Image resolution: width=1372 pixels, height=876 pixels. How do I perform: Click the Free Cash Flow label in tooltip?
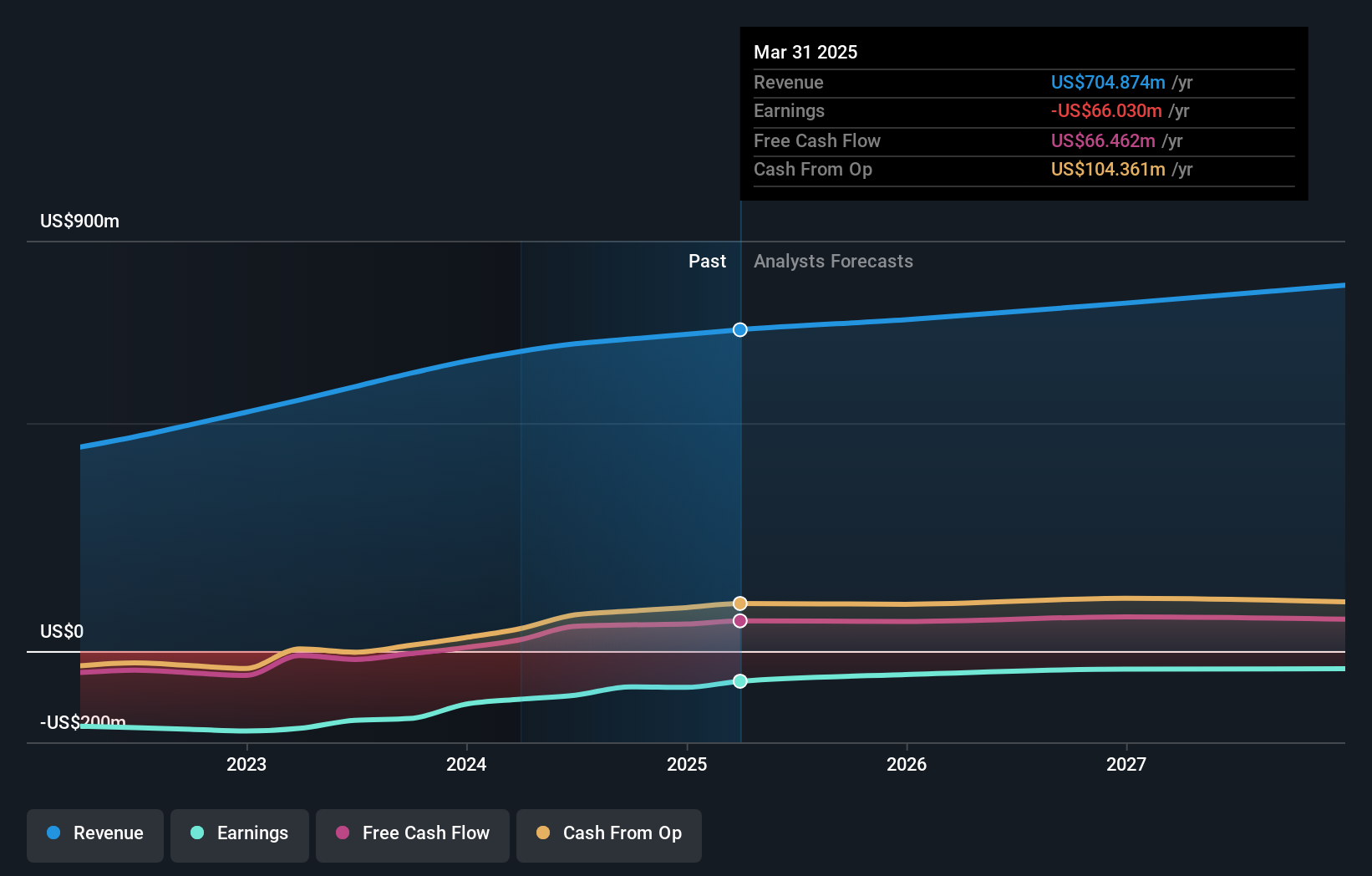[817, 140]
